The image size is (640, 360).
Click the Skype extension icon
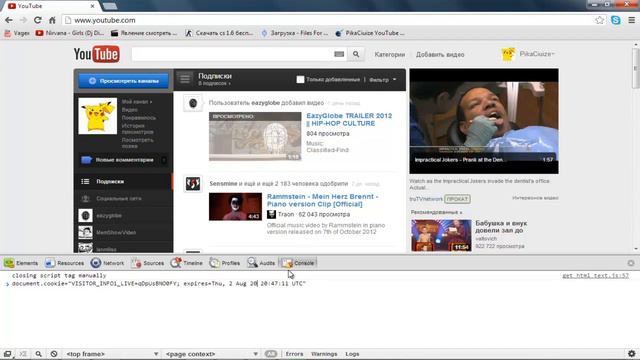point(616,20)
